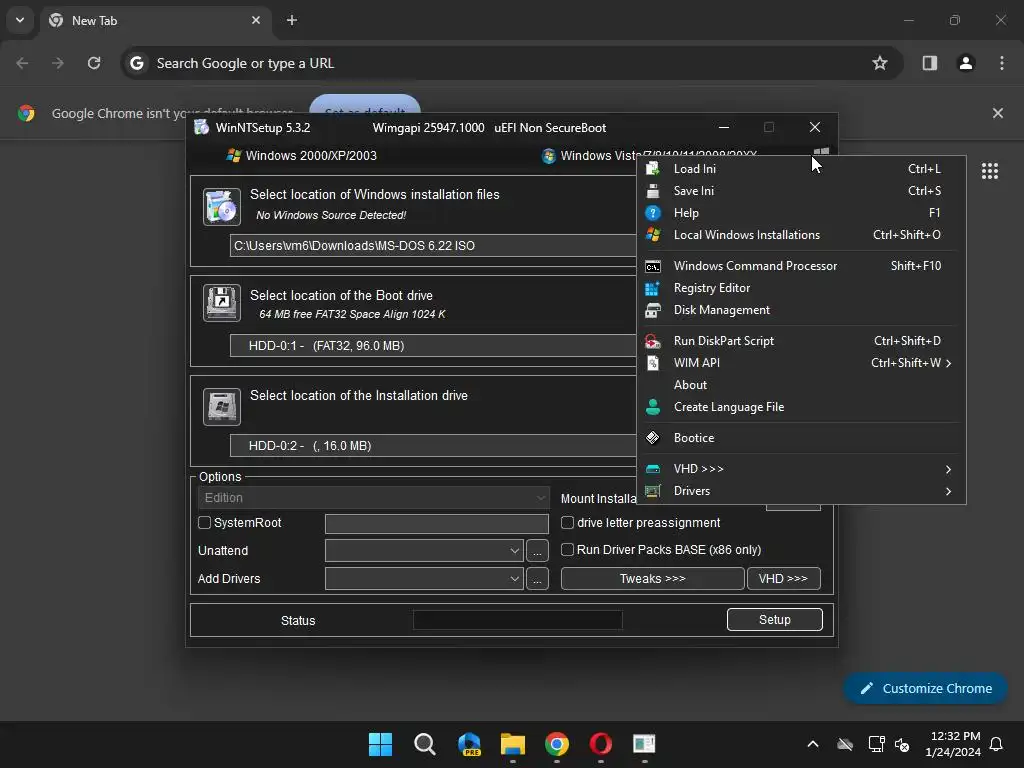This screenshot has height=768, width=1024.
Task: Expand the VHD >>> submenu arrow
Action: pyautogui.click(x=948, y=470)
